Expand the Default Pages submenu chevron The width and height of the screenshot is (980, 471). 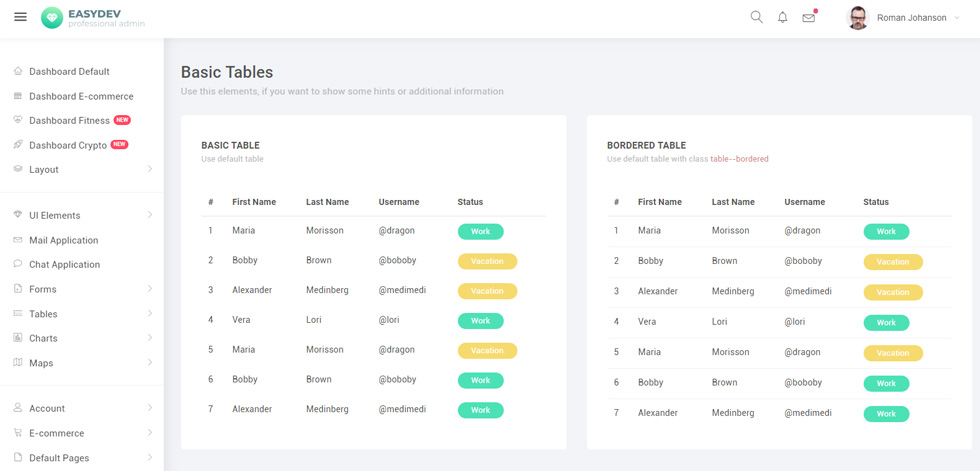(150, 457)
